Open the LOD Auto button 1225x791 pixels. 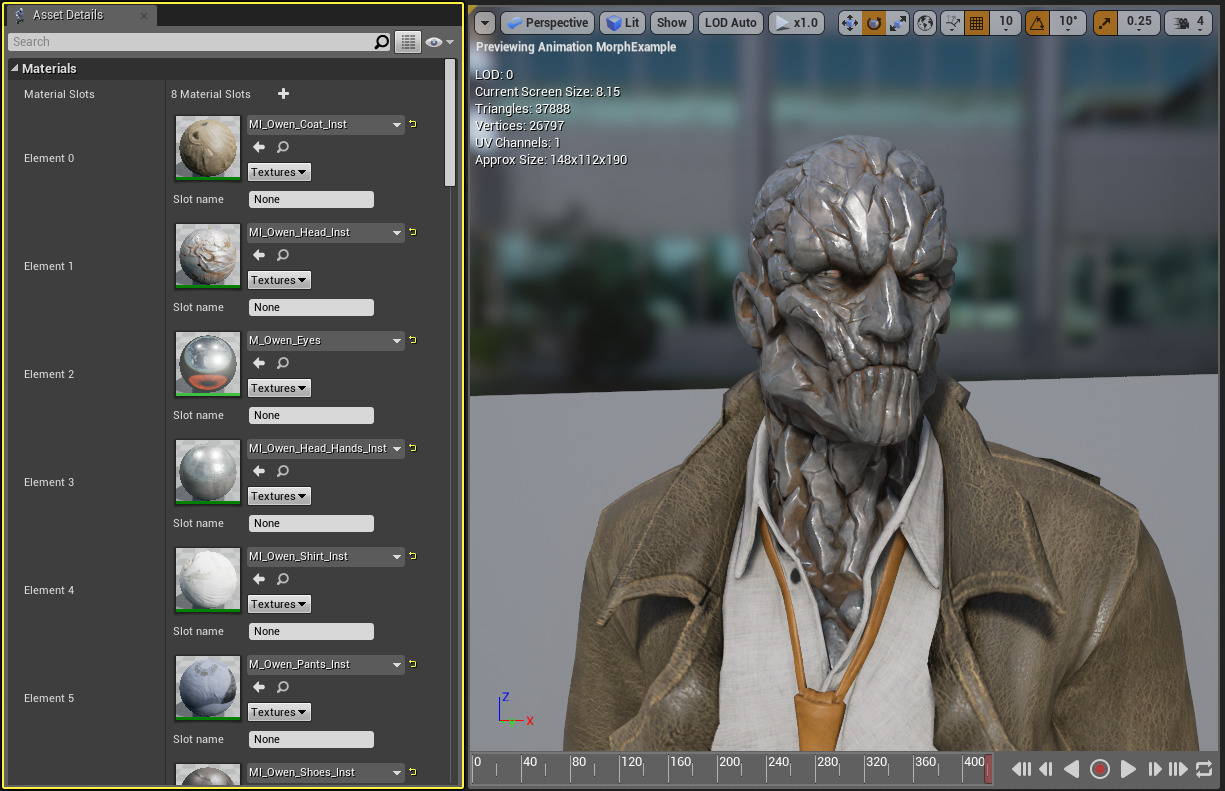tap(730, 23)
